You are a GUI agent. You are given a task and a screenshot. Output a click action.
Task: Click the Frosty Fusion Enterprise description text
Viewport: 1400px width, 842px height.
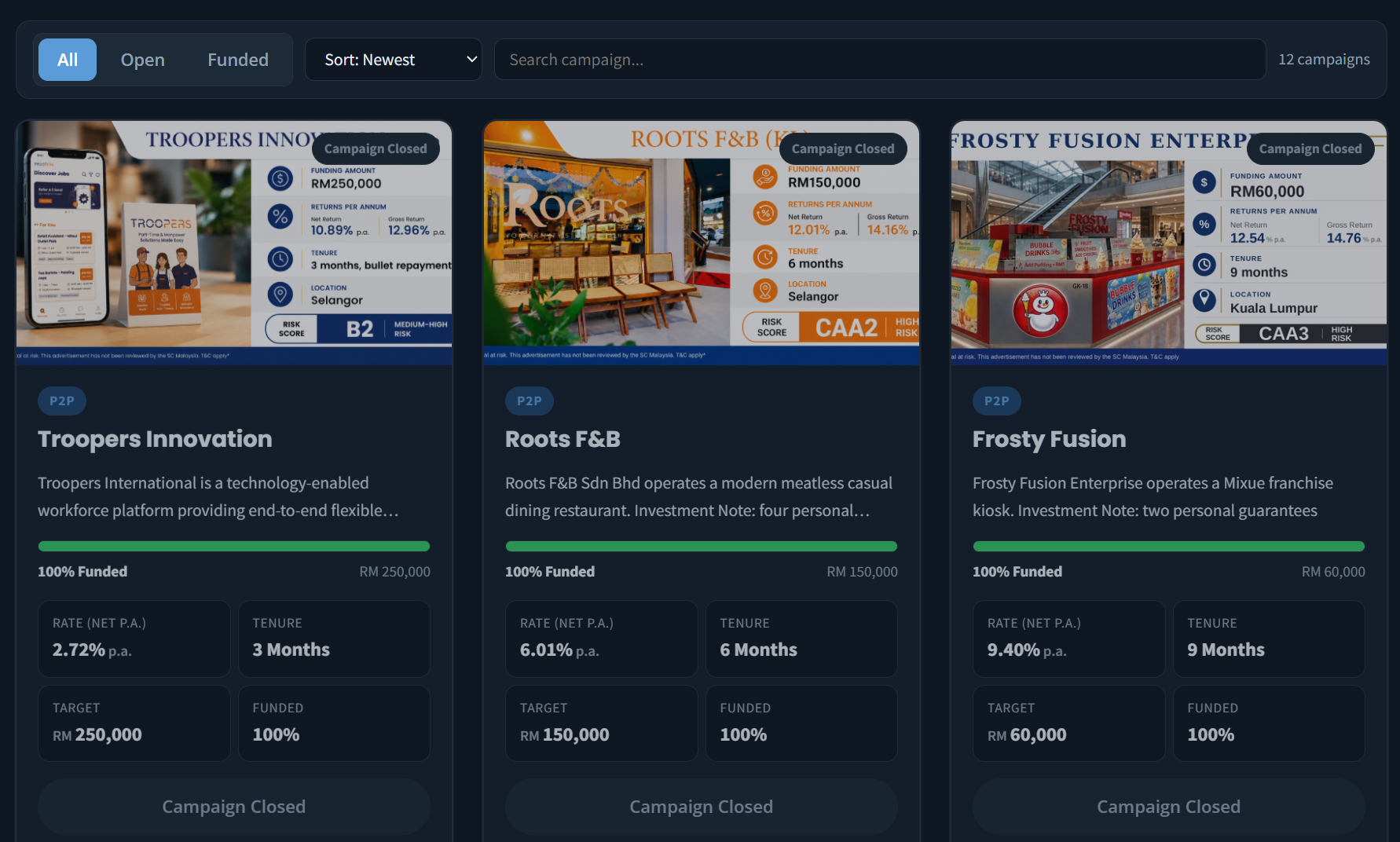(x=1153, y=496)
